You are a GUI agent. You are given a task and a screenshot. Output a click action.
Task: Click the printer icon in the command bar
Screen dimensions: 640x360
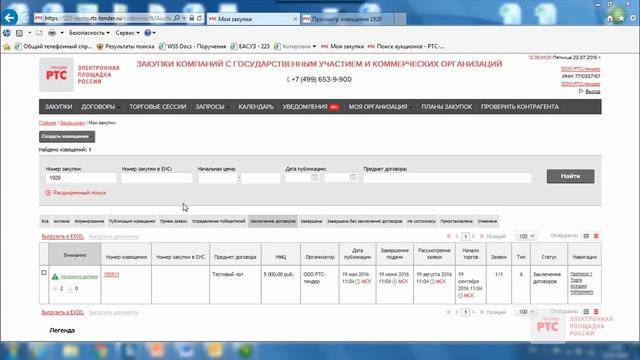tap(52, 33)
